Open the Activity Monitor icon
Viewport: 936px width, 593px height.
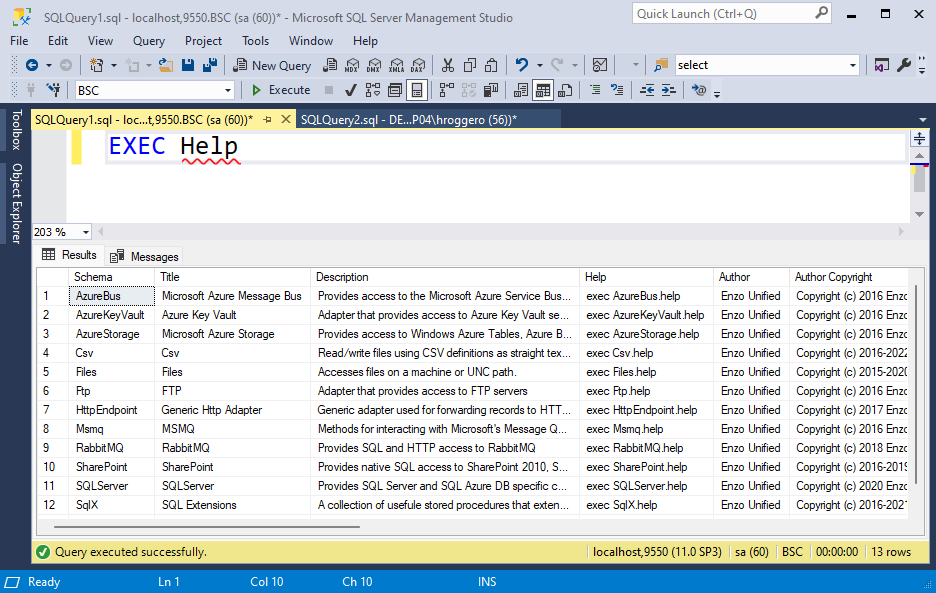click(599, 65)
